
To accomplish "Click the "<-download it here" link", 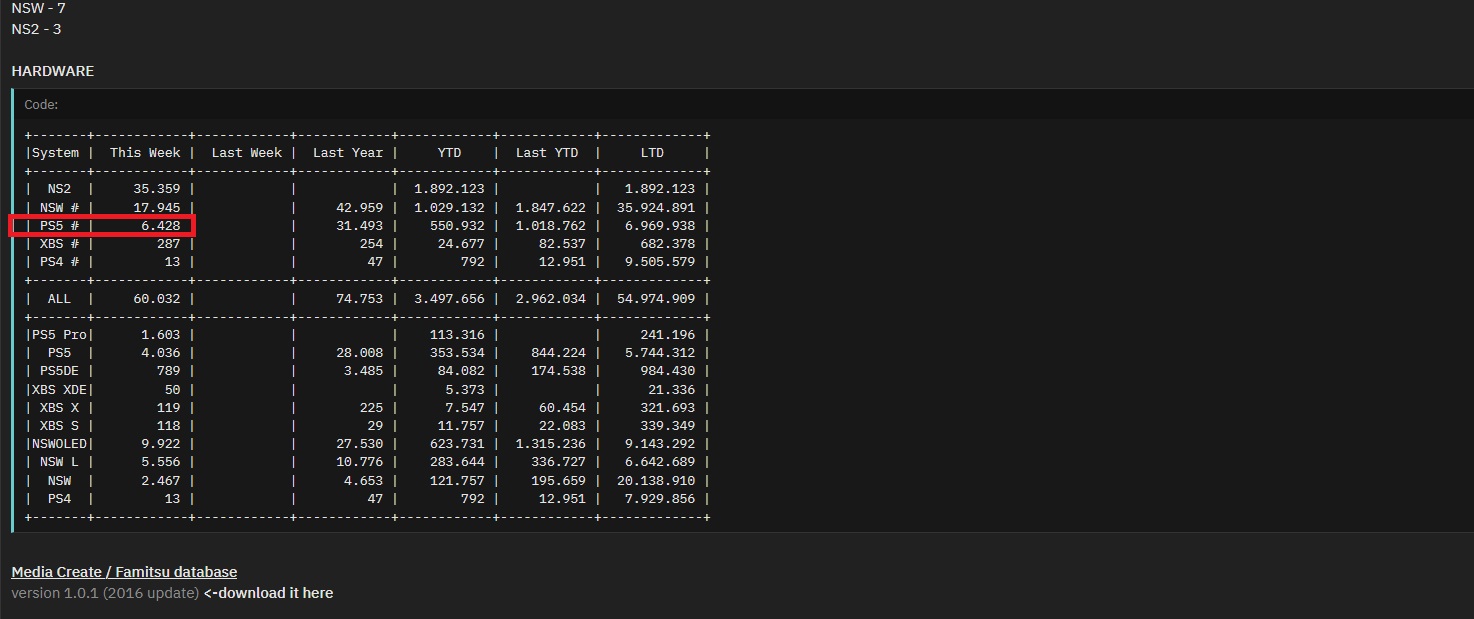I will [268, 593].
